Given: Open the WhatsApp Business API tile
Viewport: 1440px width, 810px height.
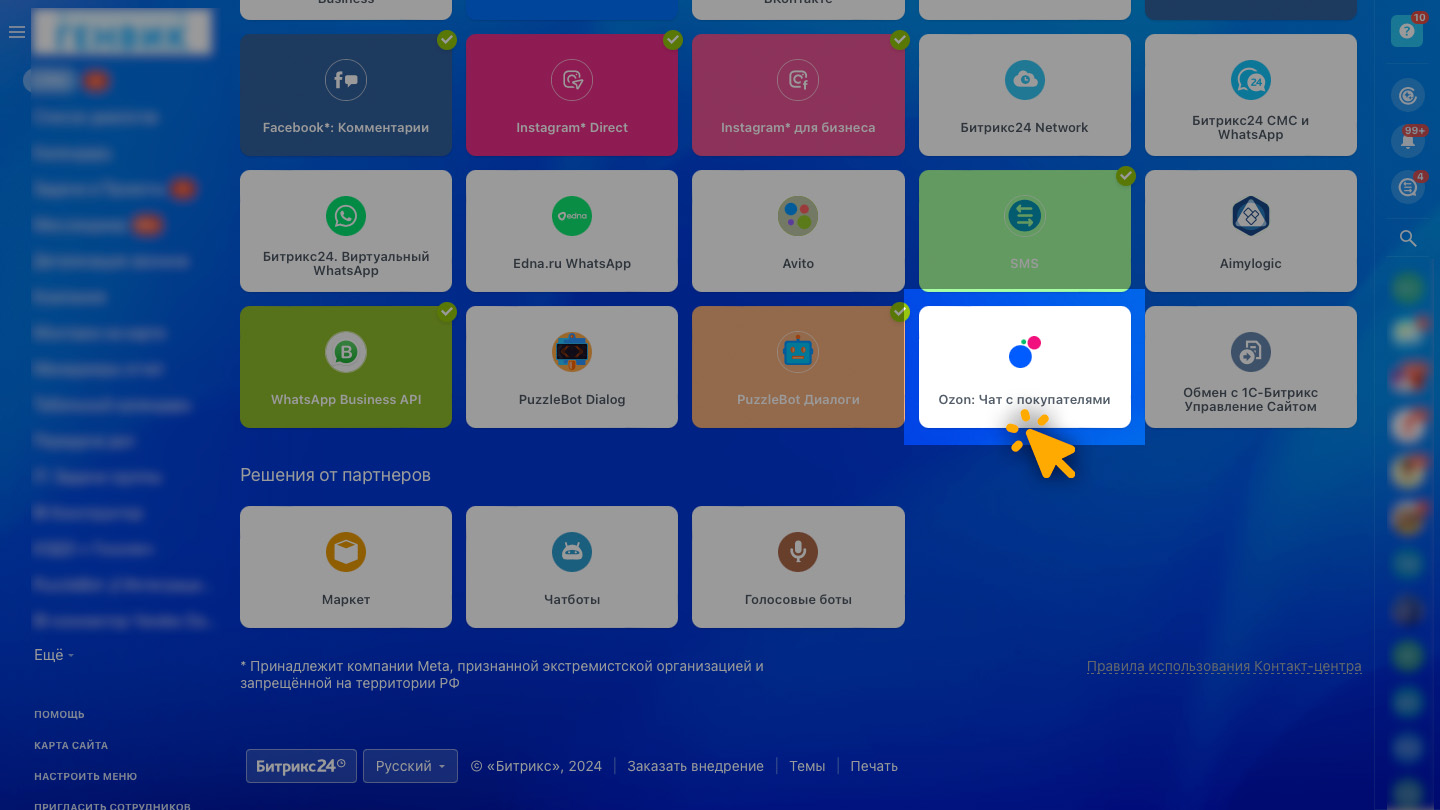Looking at the screenshot, I should (346, 367).
